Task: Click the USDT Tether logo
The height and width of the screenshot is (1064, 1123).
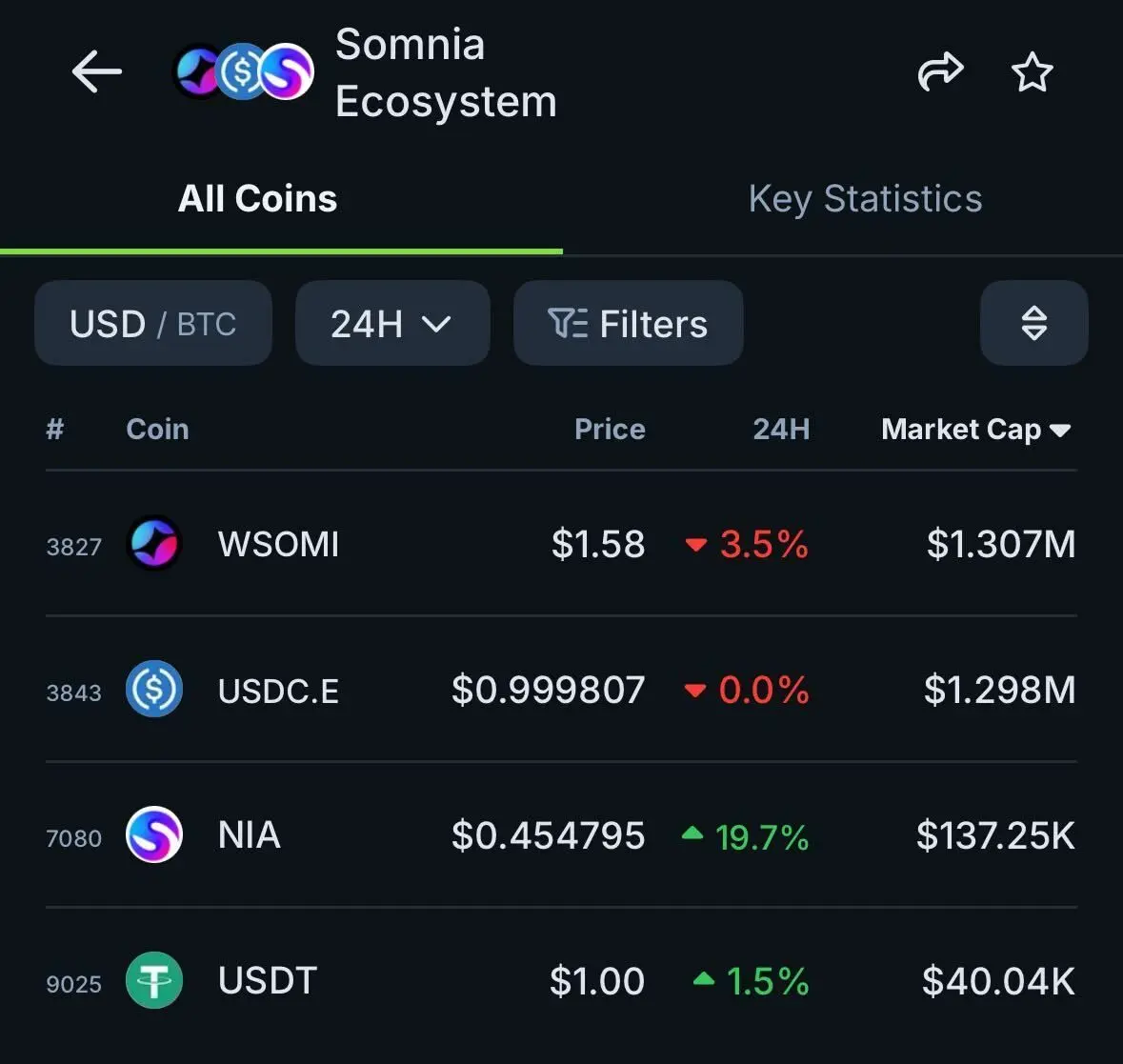Action: click(154, 980)
